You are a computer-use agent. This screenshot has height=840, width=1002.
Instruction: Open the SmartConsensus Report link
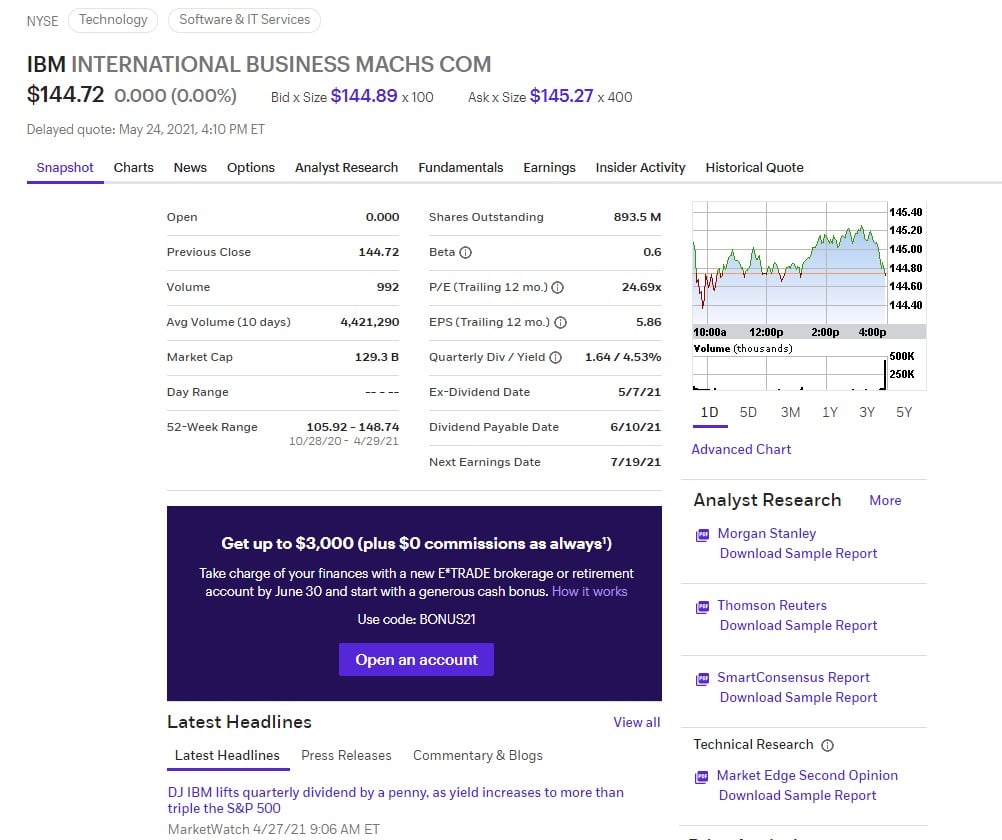794,678
